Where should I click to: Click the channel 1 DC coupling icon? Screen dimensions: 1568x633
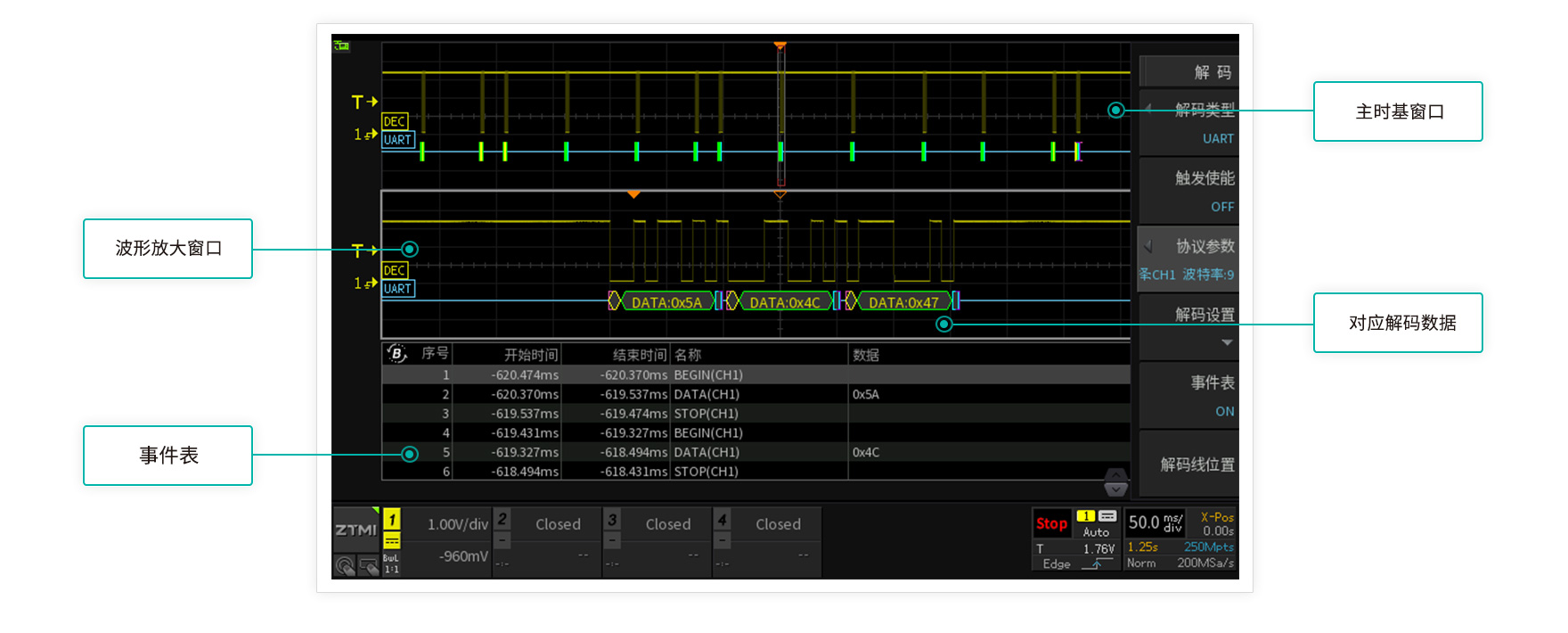pos(392,540)
